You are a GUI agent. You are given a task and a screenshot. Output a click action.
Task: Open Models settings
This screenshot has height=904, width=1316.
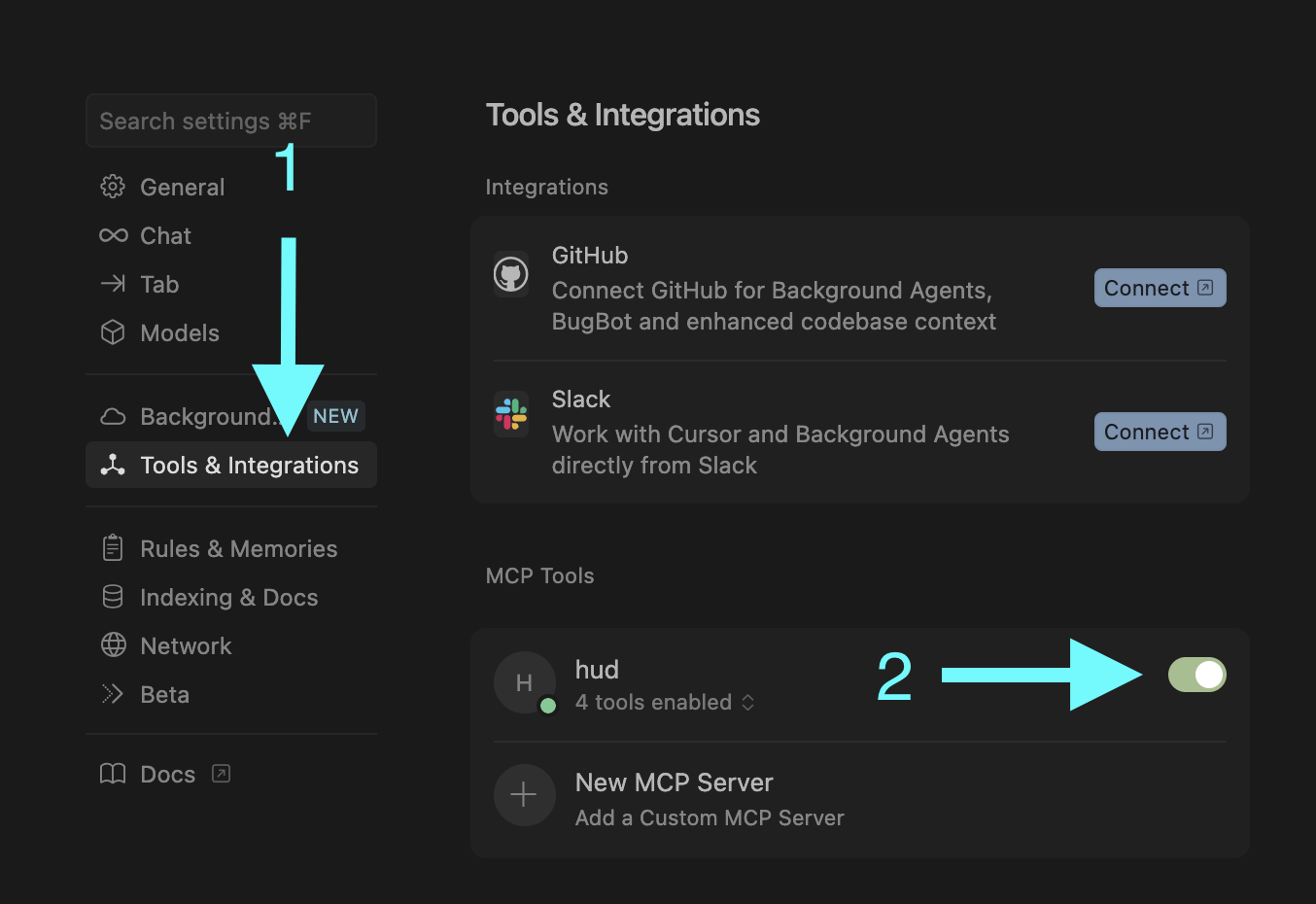tap(231, 332)
